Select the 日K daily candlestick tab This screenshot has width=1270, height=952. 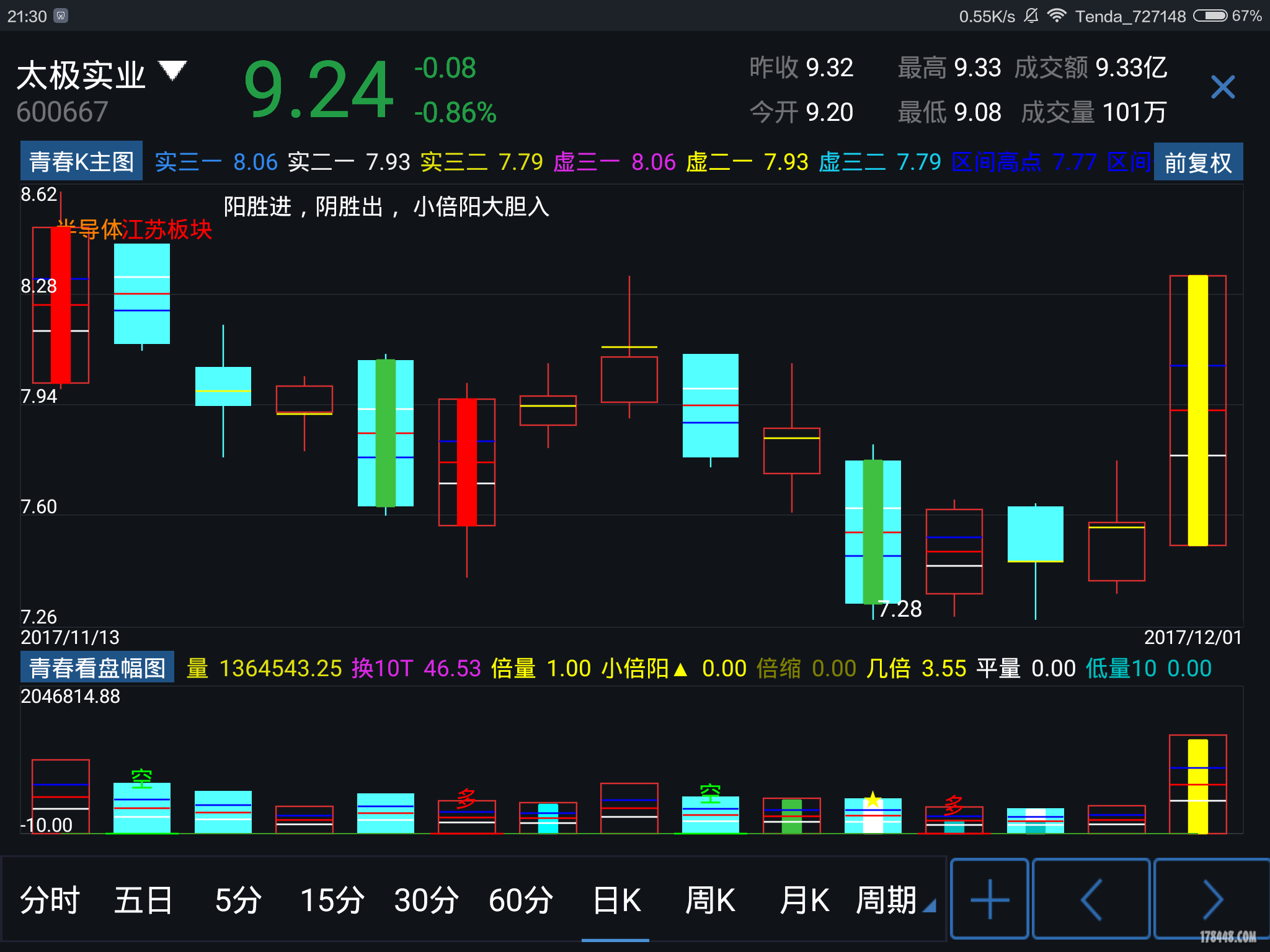pyautogui.click(x=616, y=900)
